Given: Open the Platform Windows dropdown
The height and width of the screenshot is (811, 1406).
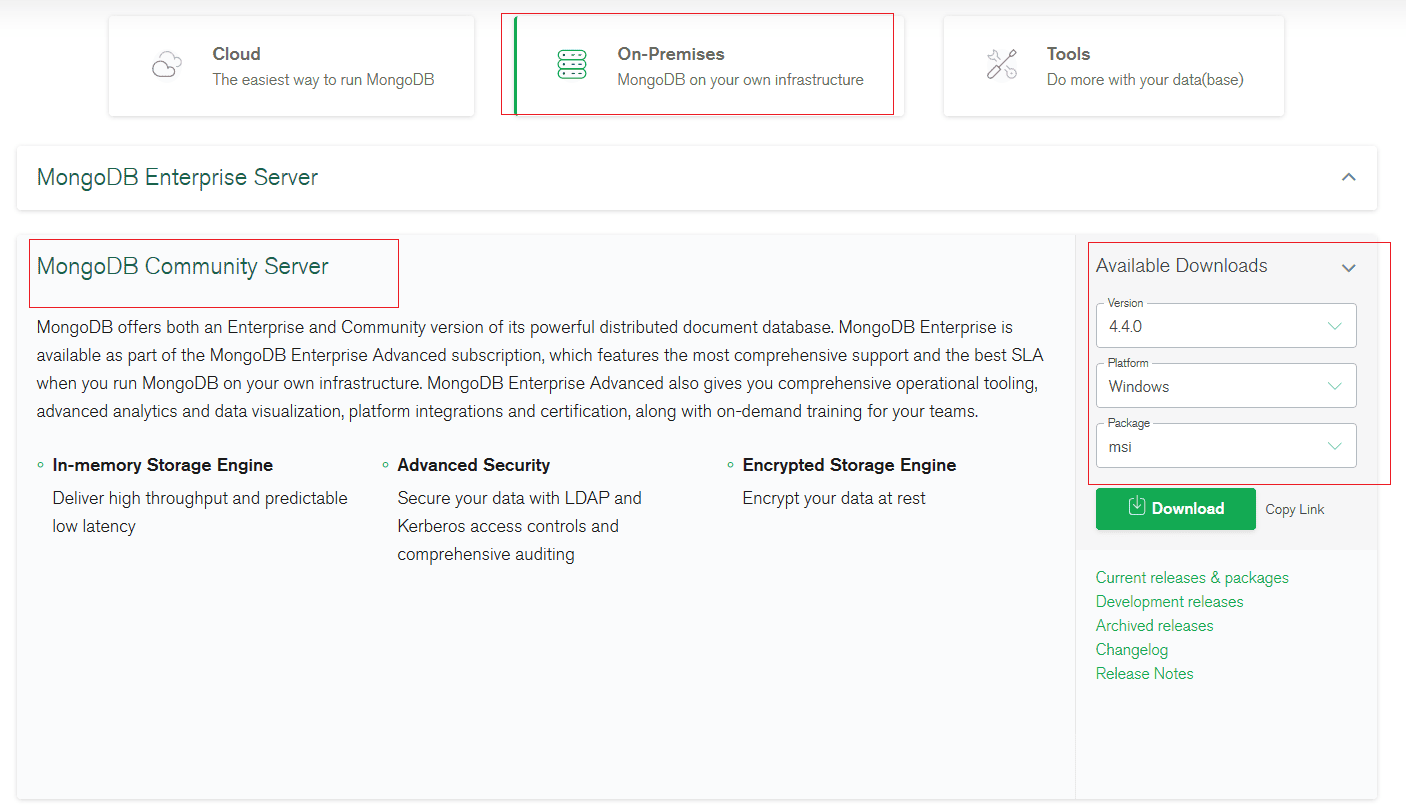Looking at the screenshot, I should (1225, 386).
